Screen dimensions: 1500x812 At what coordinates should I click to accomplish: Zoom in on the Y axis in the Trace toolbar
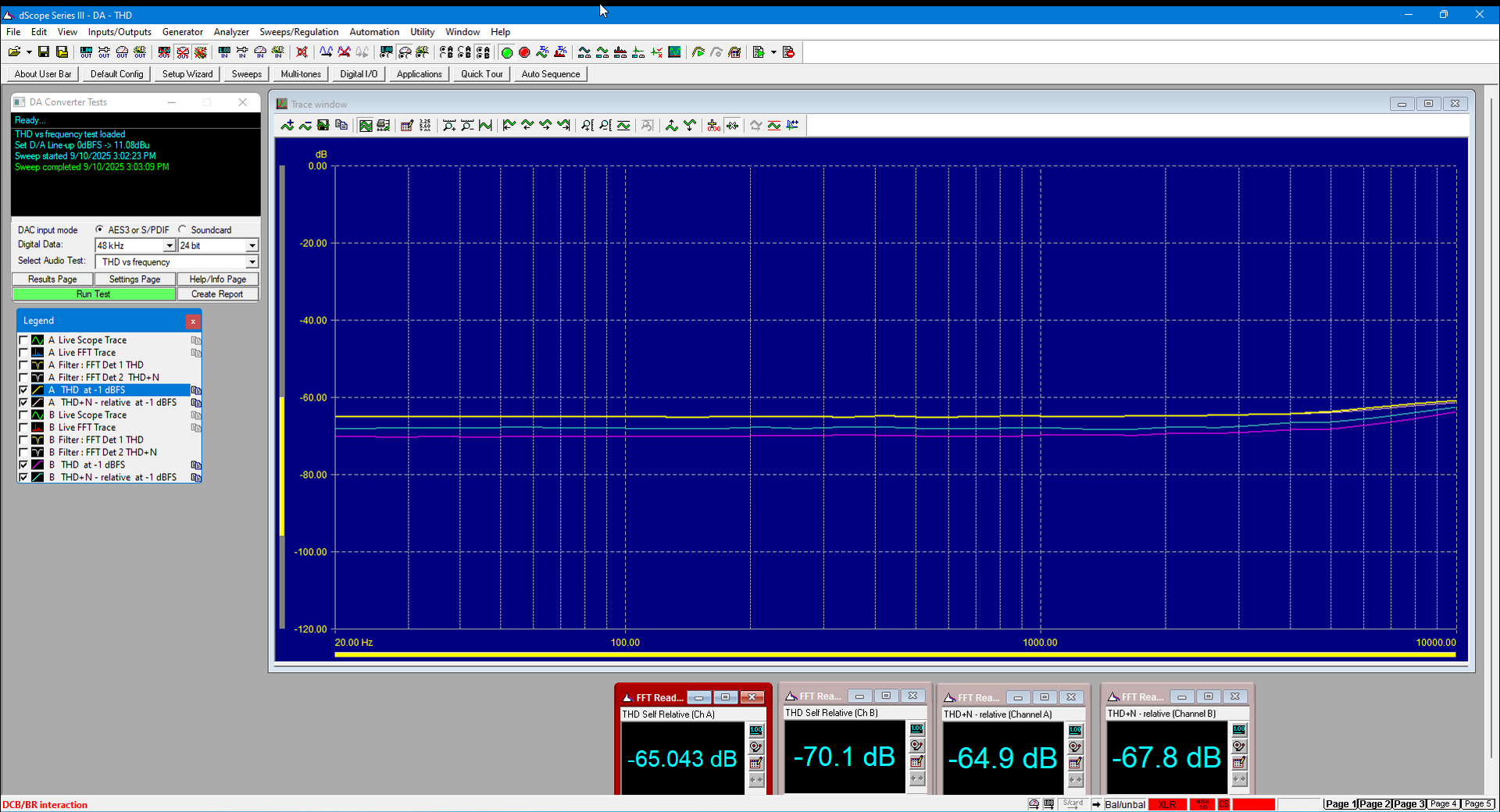pyautogui.click(x=587, y=126)
